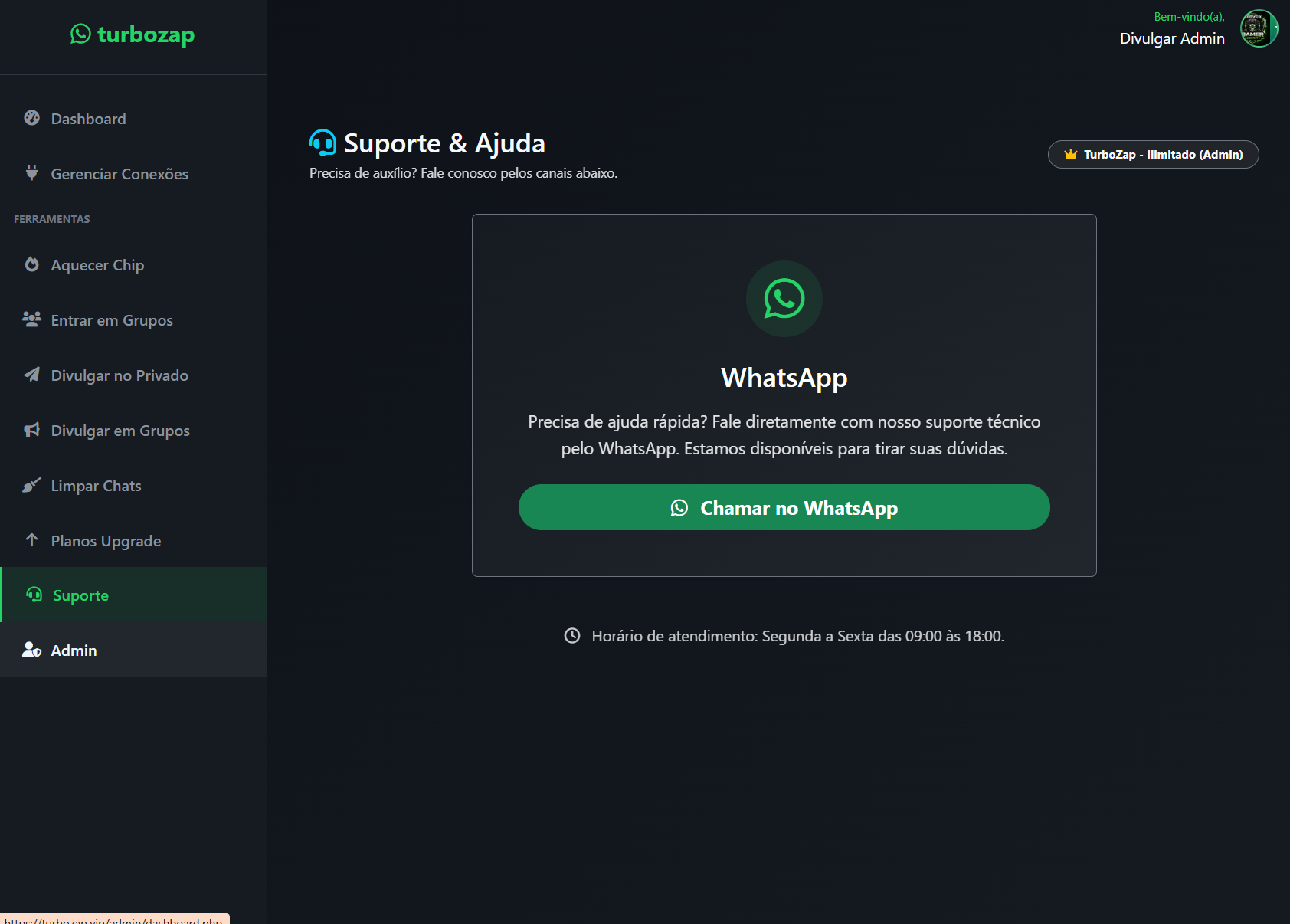Click the people icon for Entrar em Grupos
Screen dimensions: 1290x924
[31, 319]
